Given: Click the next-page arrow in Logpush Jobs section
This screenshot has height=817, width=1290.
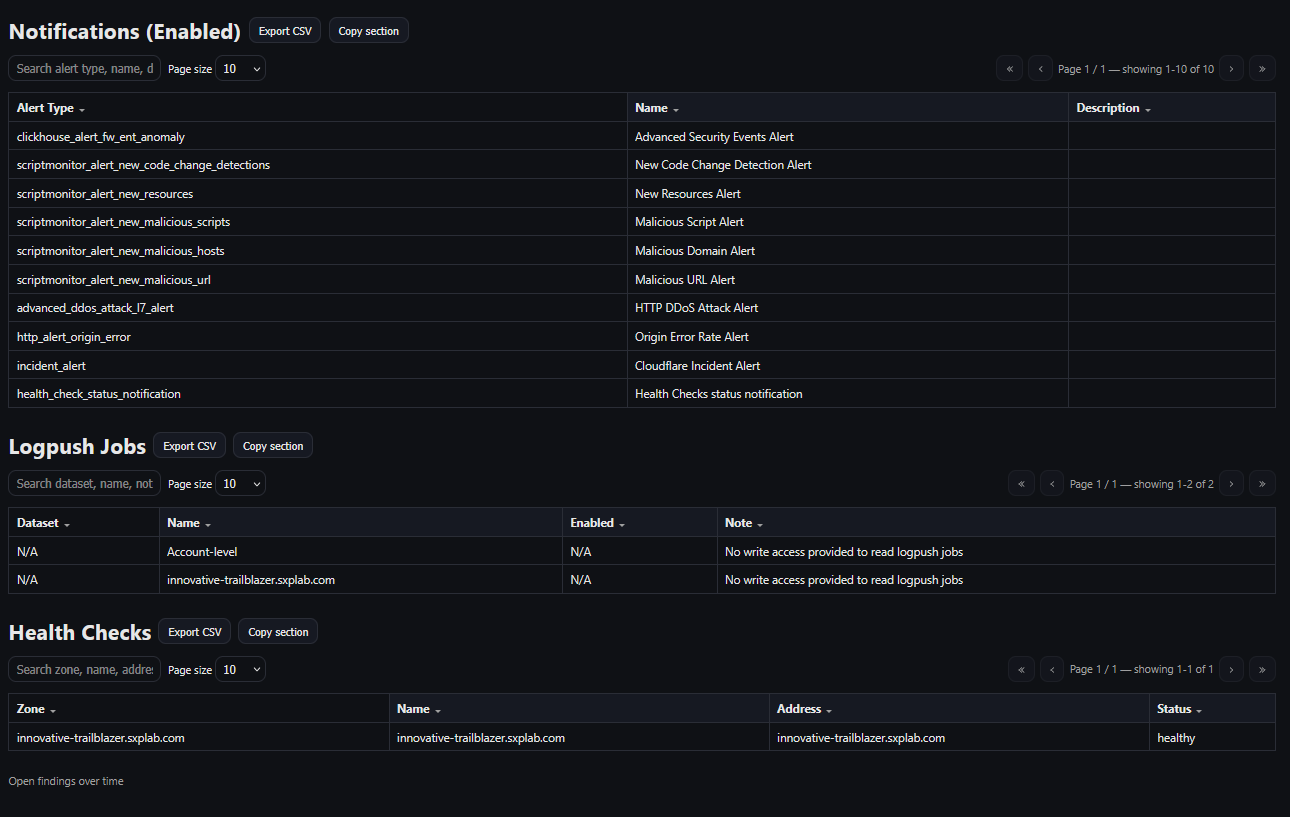Looking at the screenshot, I should tap(1231, 483).
